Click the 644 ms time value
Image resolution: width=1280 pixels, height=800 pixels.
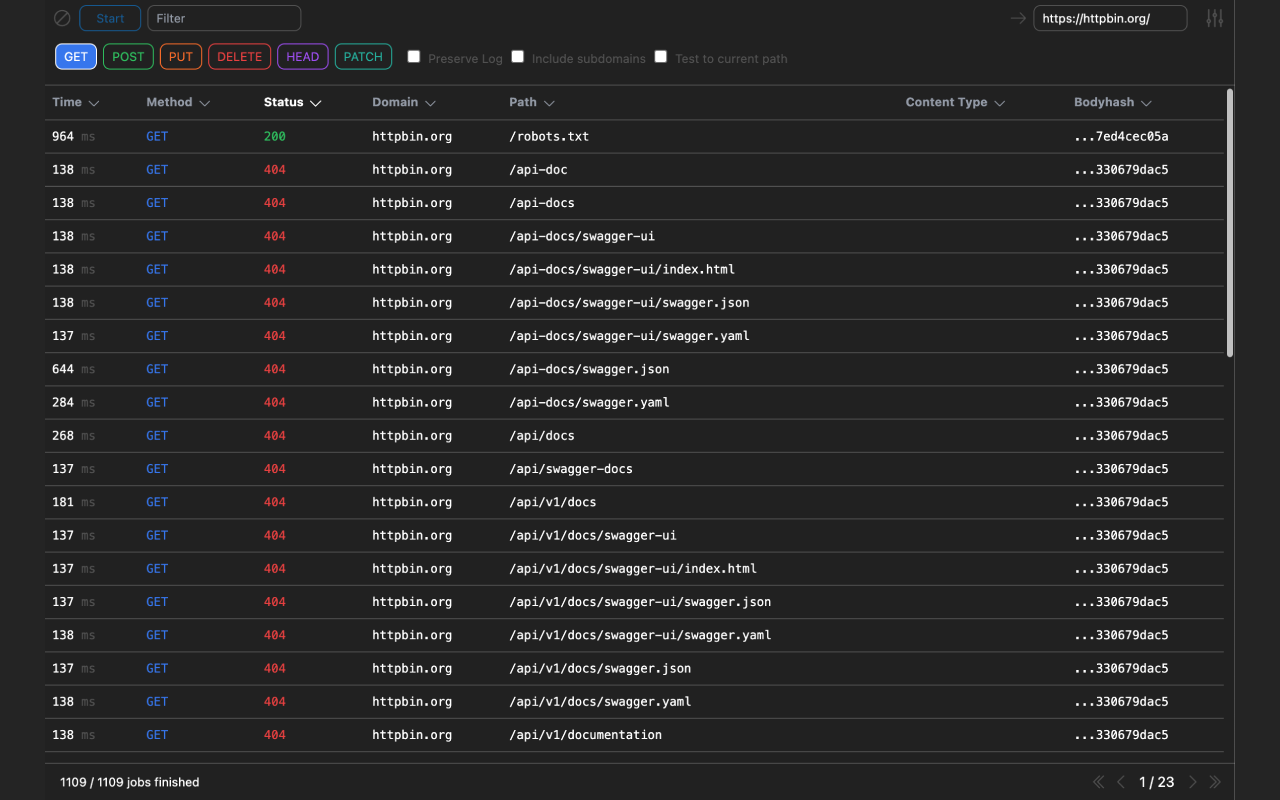tap(74, 369)
